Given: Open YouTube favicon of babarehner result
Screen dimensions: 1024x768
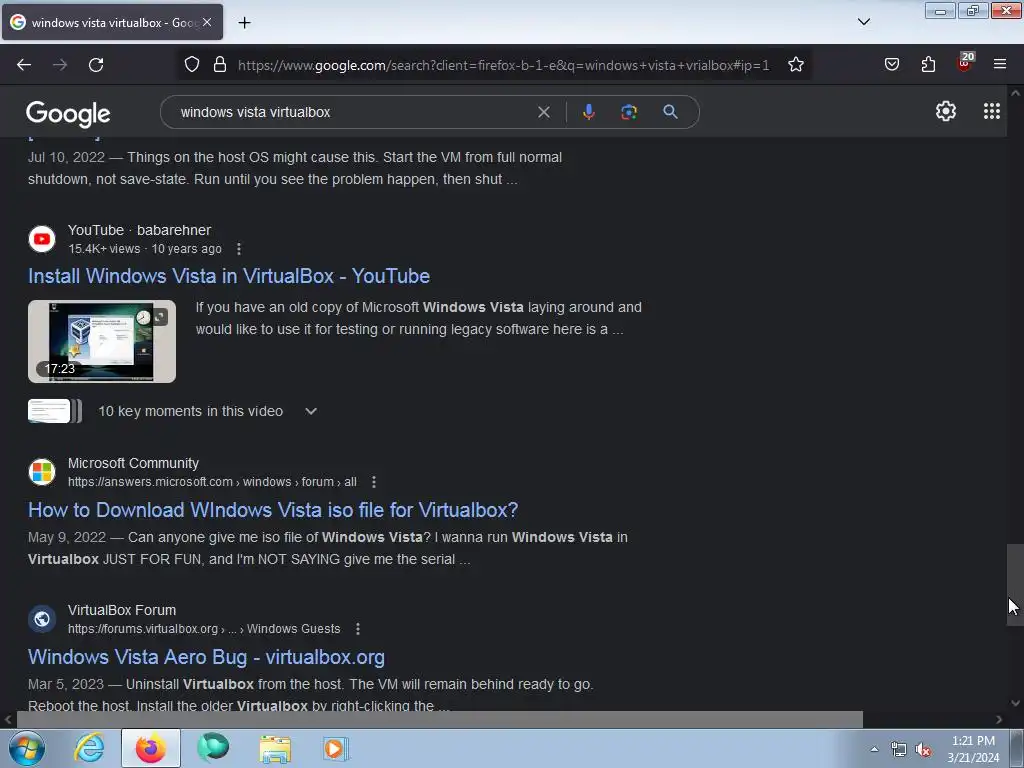Looking at the screenshot, I should pos(42,239).
